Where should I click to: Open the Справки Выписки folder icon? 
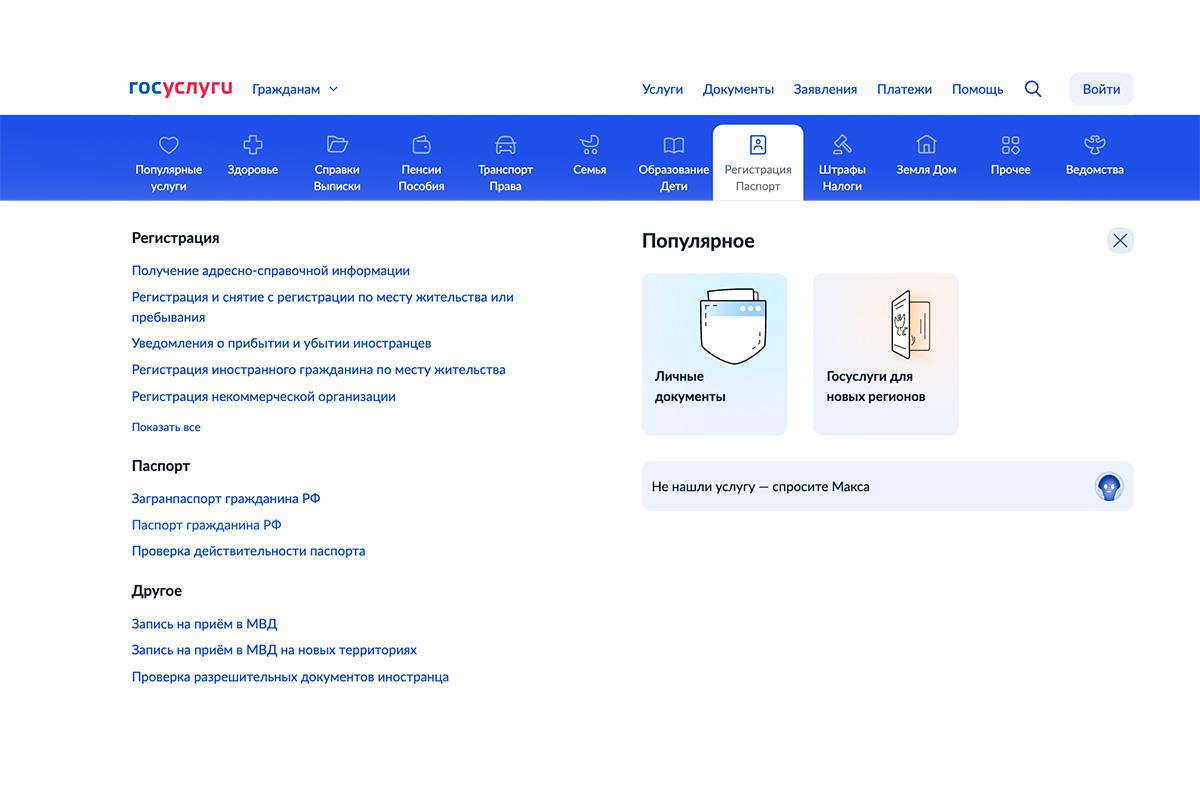pyautogui.click(x=337, y=145)
